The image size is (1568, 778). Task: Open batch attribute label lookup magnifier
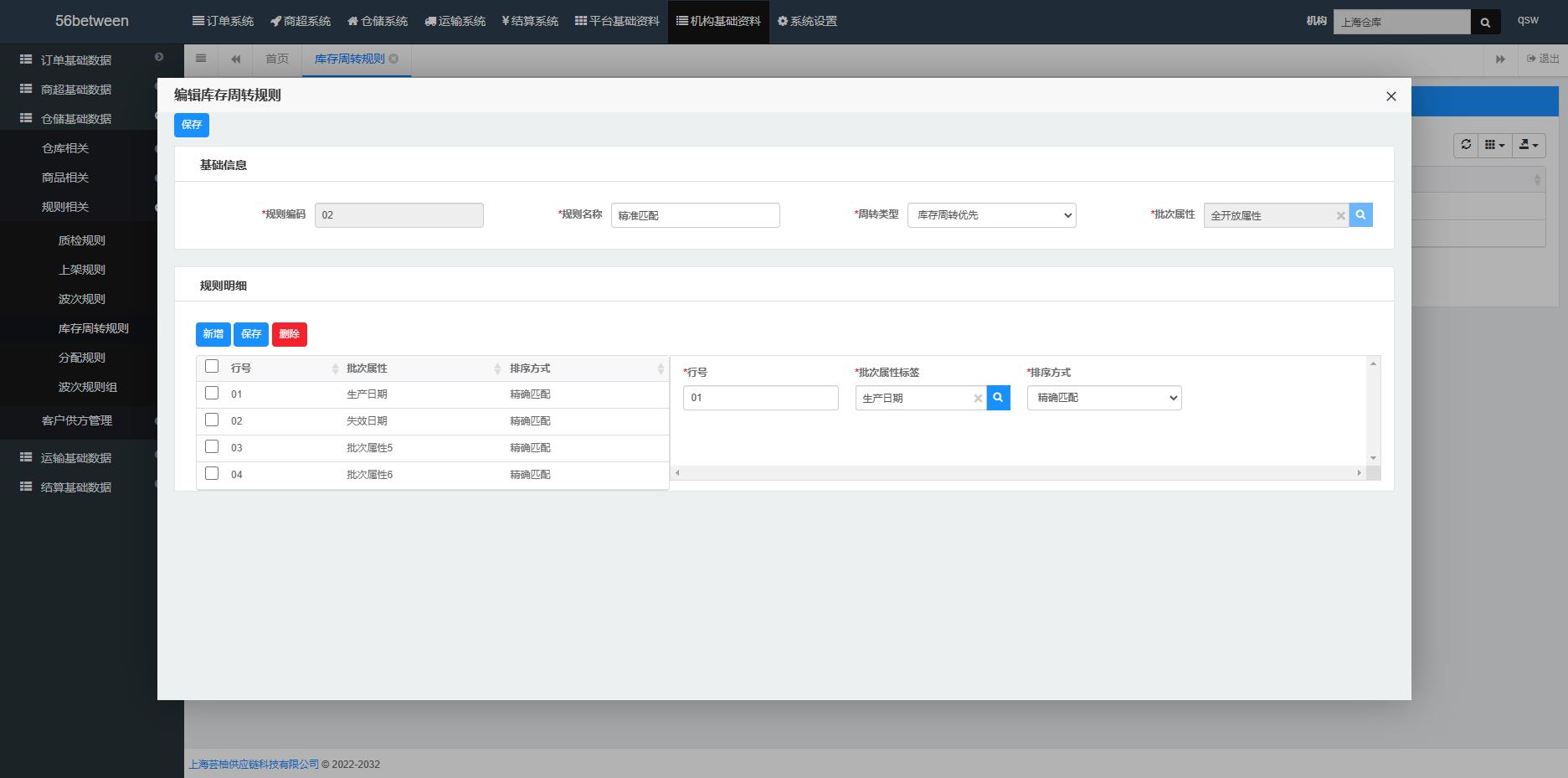click(998, 398)
